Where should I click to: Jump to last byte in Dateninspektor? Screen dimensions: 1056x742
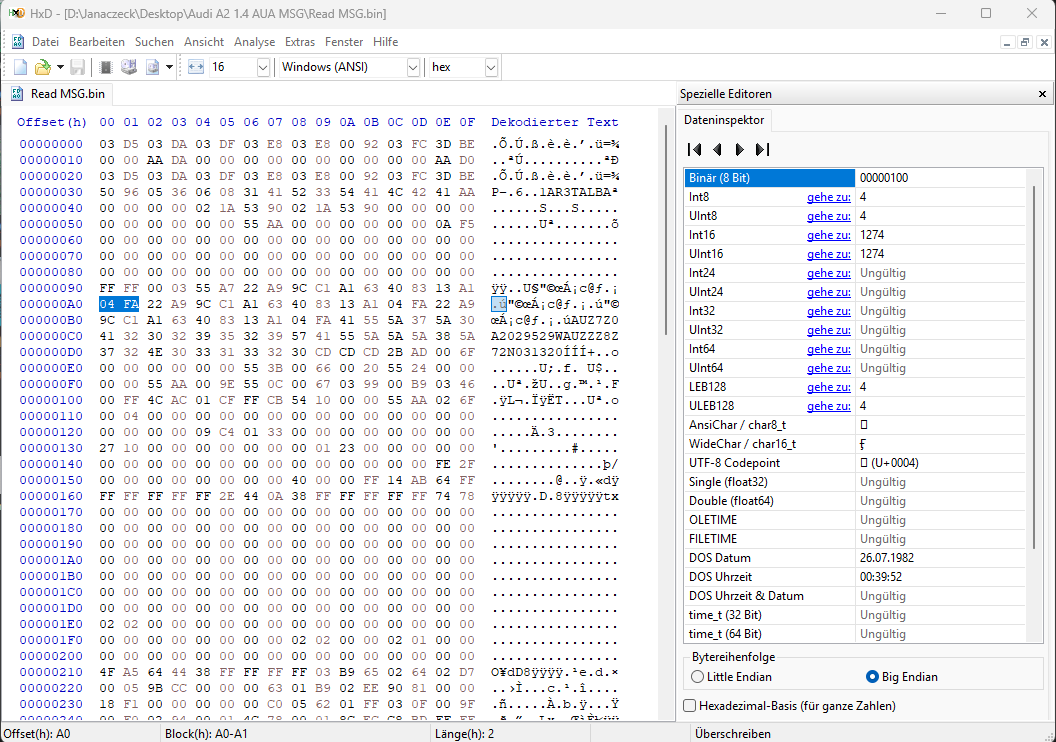762,149
